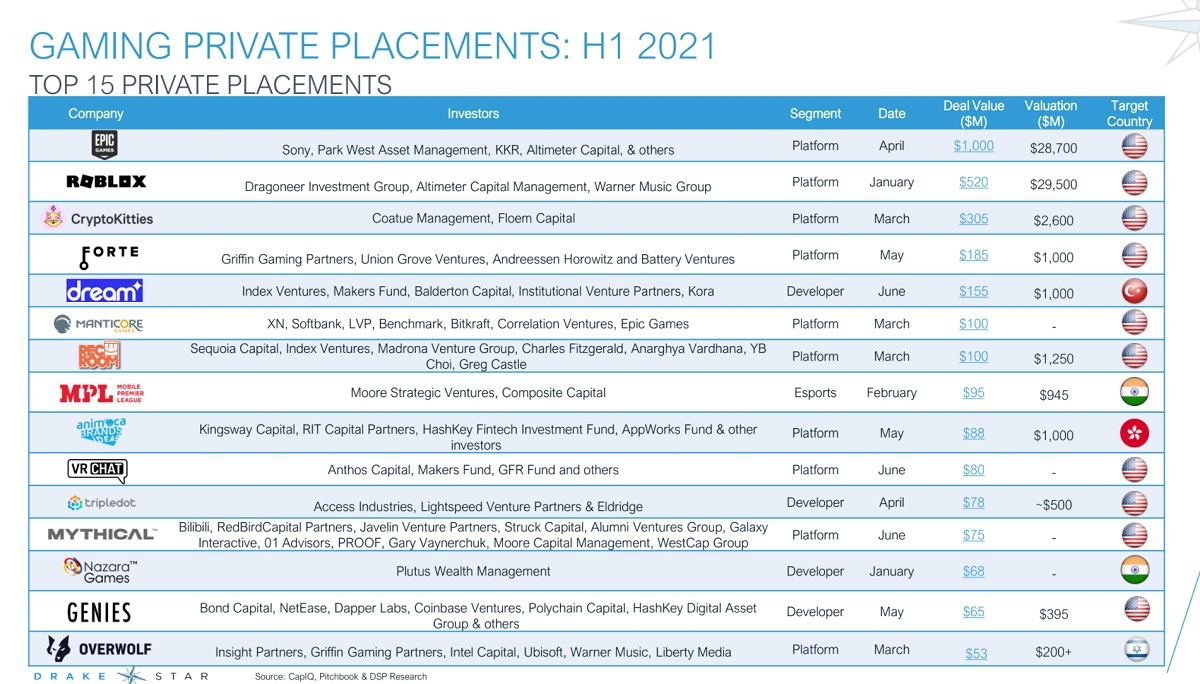This screenshot has width=1200, height=684.
Task: Open the $80 VRChat deal link
Action: 973,469
